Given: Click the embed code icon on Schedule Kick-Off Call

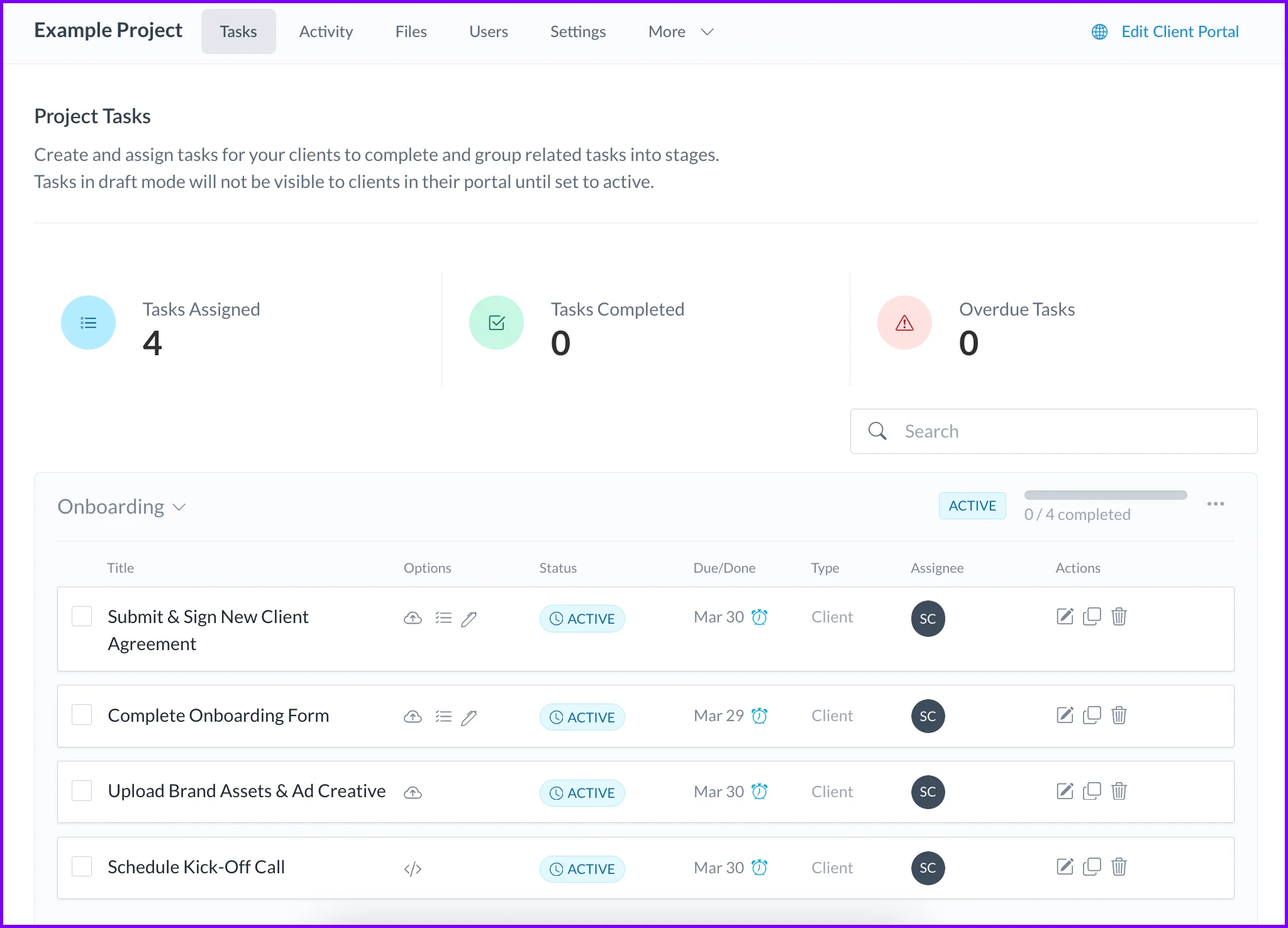Looking at the screenshot, I should tap(413, 868).
